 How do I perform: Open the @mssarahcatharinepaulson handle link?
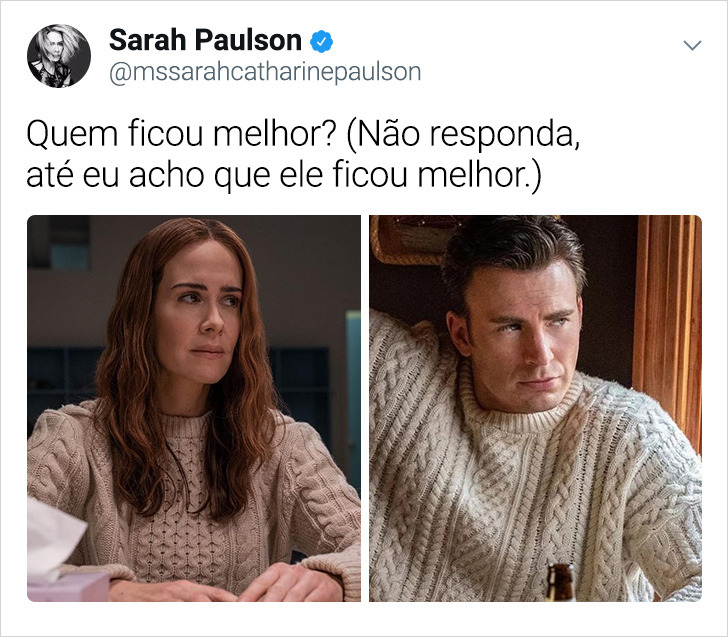click(265, 72)
